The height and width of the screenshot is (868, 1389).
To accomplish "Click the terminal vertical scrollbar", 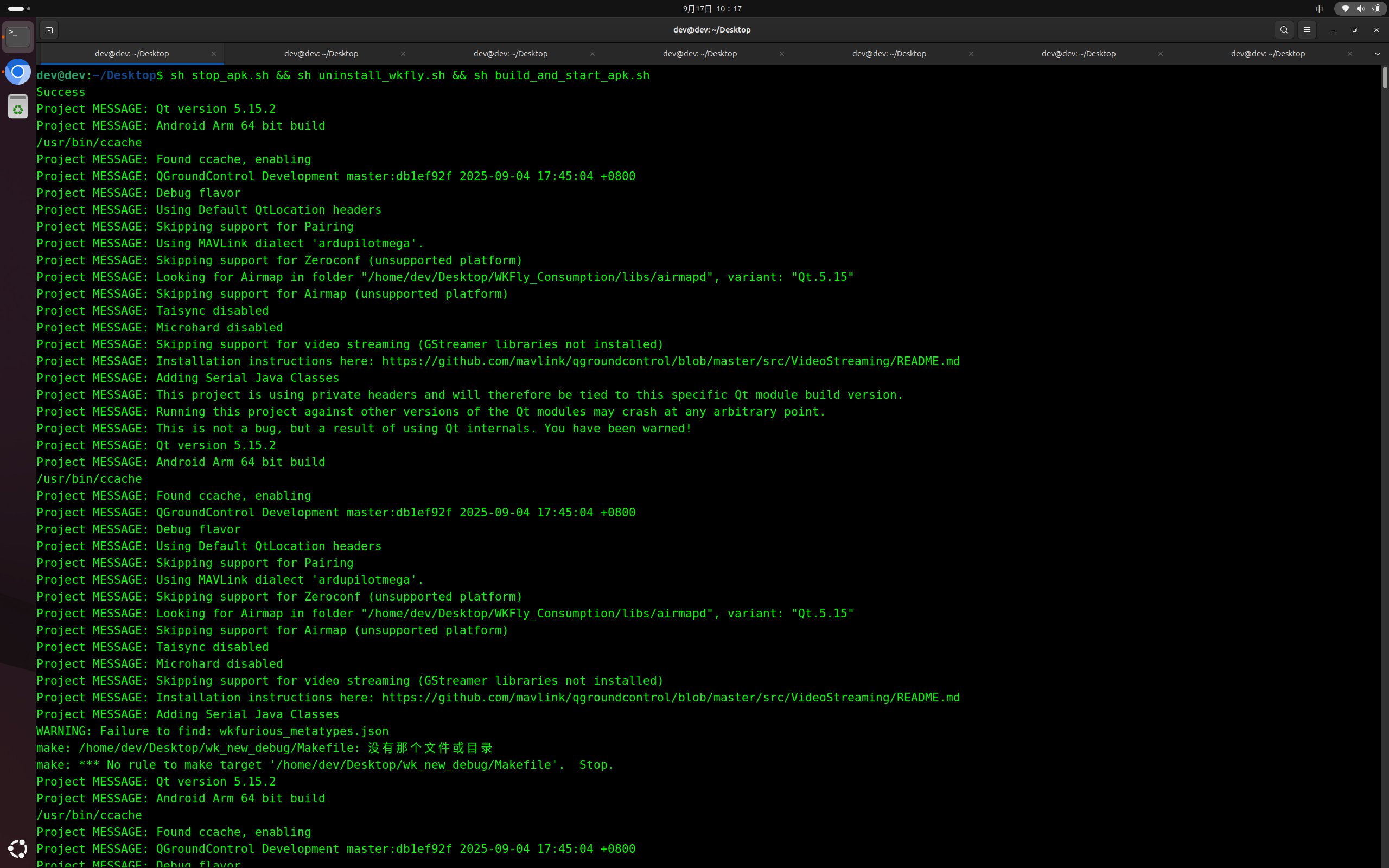I will (x=1385, y=78).
